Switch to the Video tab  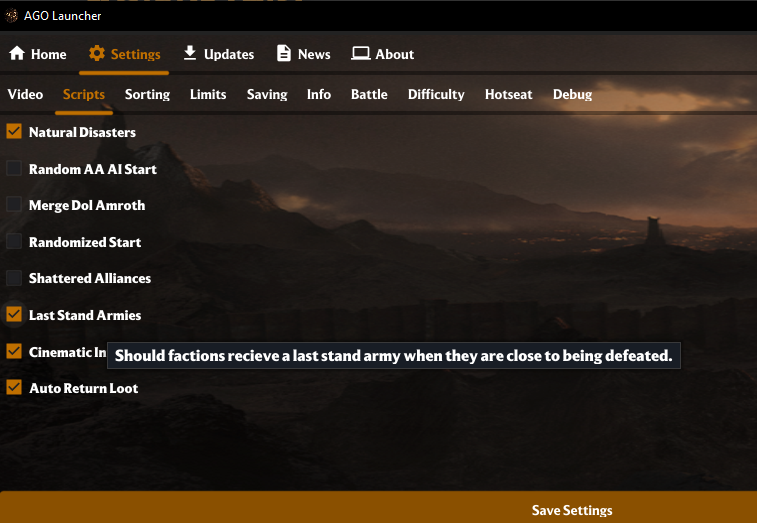point(25,94)
